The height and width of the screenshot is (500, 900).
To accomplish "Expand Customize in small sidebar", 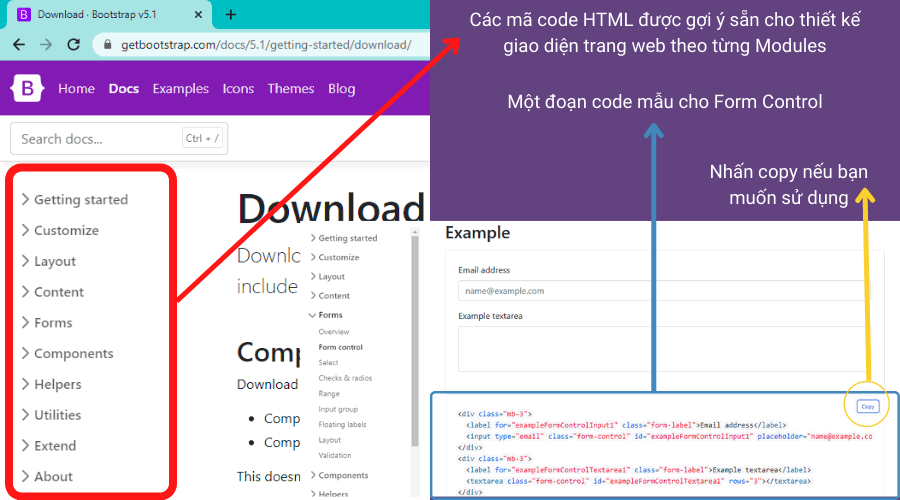I will point(335,257).
